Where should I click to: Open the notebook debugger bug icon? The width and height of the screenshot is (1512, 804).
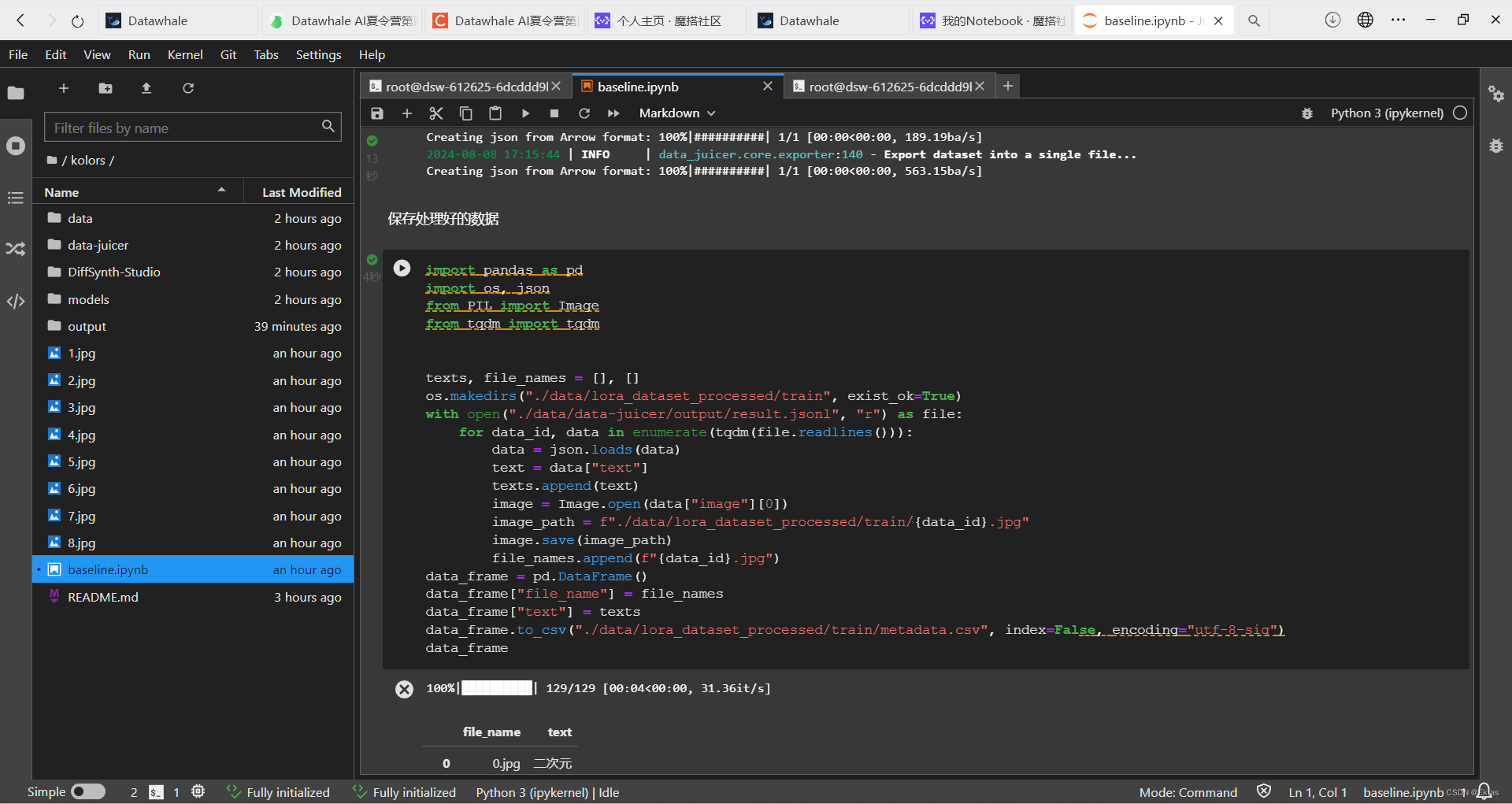coord(1307,113)
